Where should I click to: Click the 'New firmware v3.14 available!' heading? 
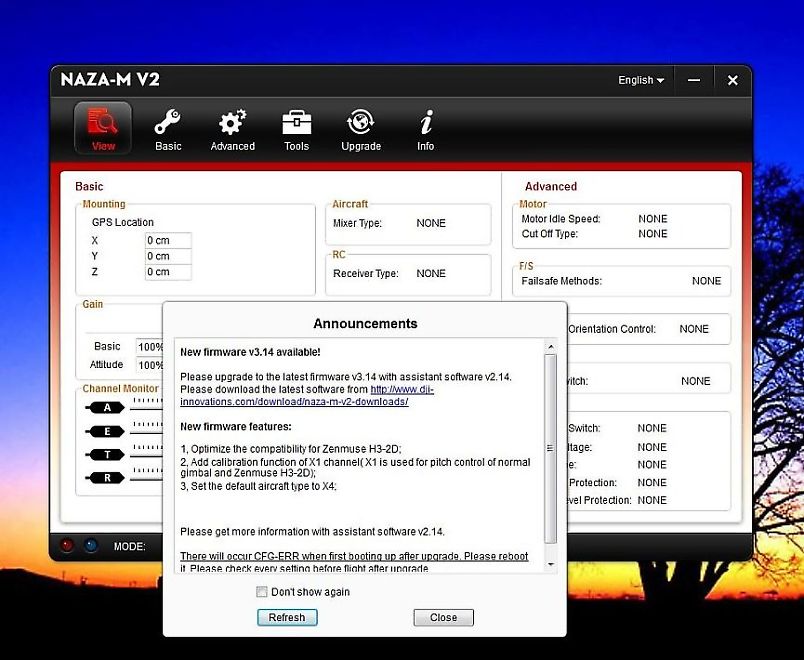click(x=250, y=352)
